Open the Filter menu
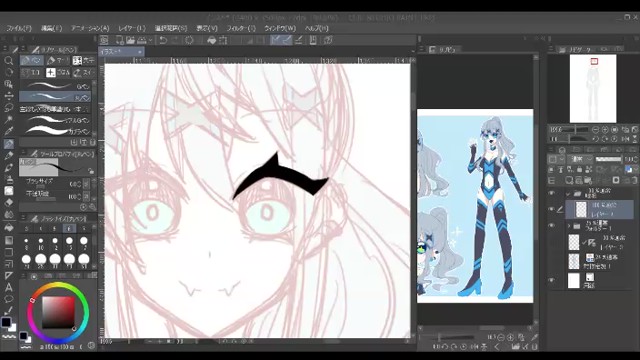Screen dimensions: 640x360 (x=241, y=28)
